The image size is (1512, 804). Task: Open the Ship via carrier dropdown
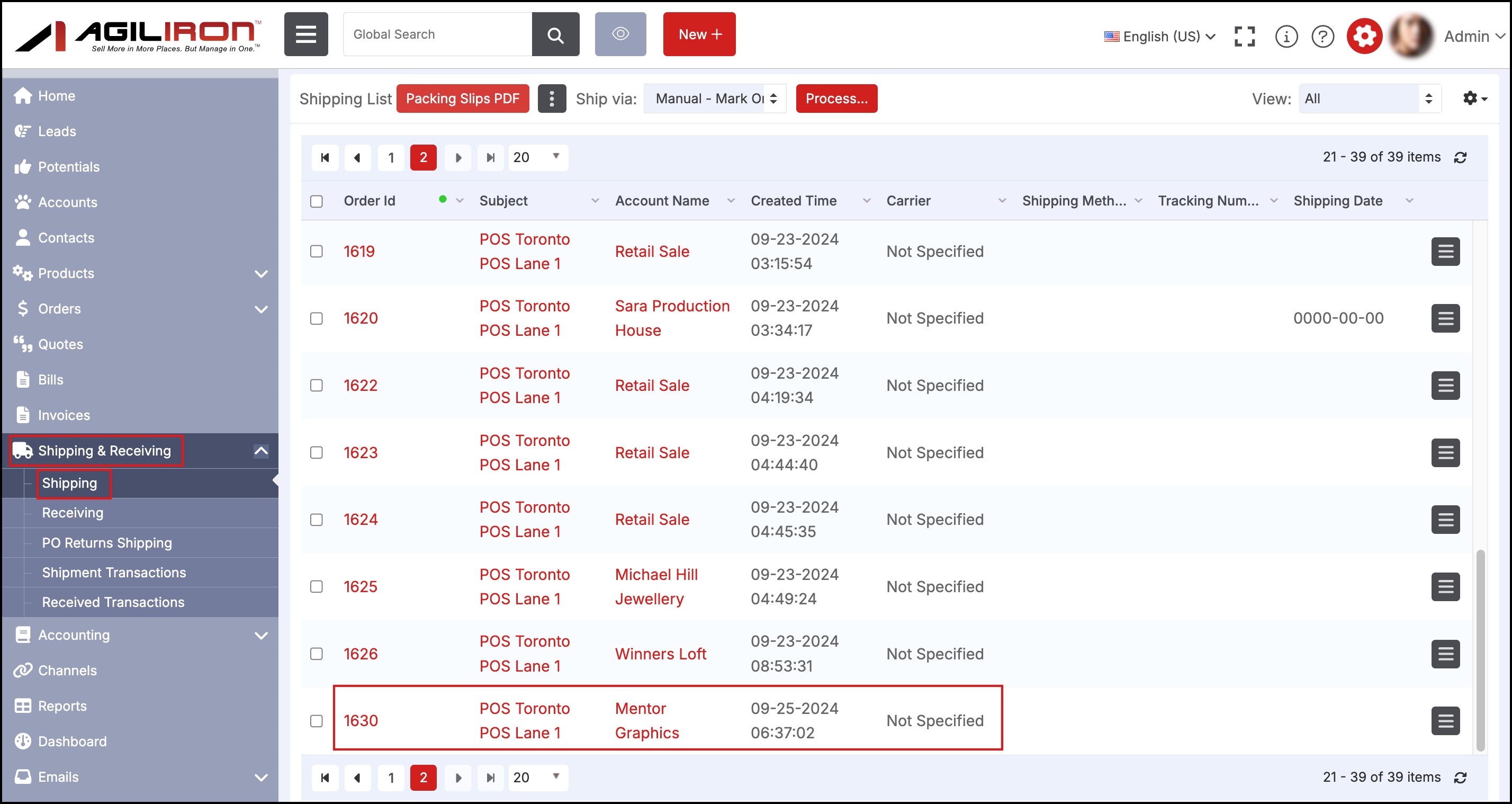(714, 98)
